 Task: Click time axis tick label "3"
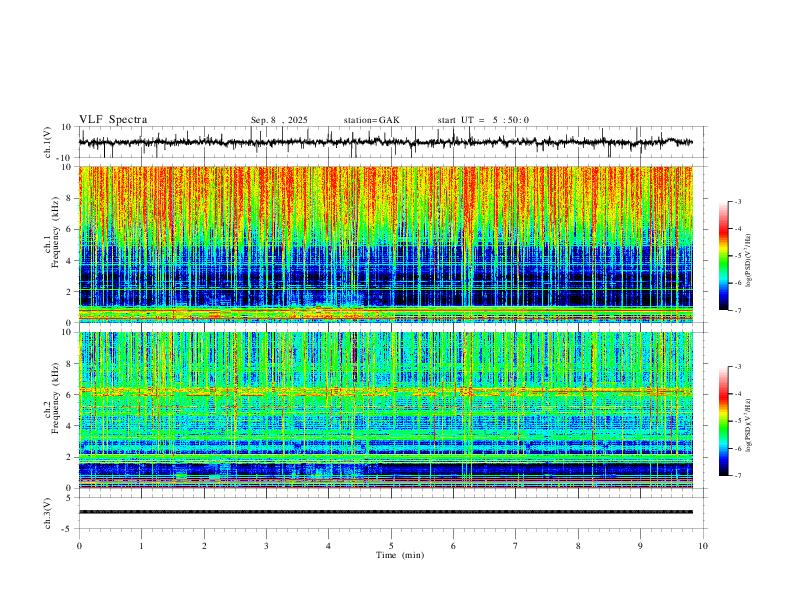pos(266,546)
